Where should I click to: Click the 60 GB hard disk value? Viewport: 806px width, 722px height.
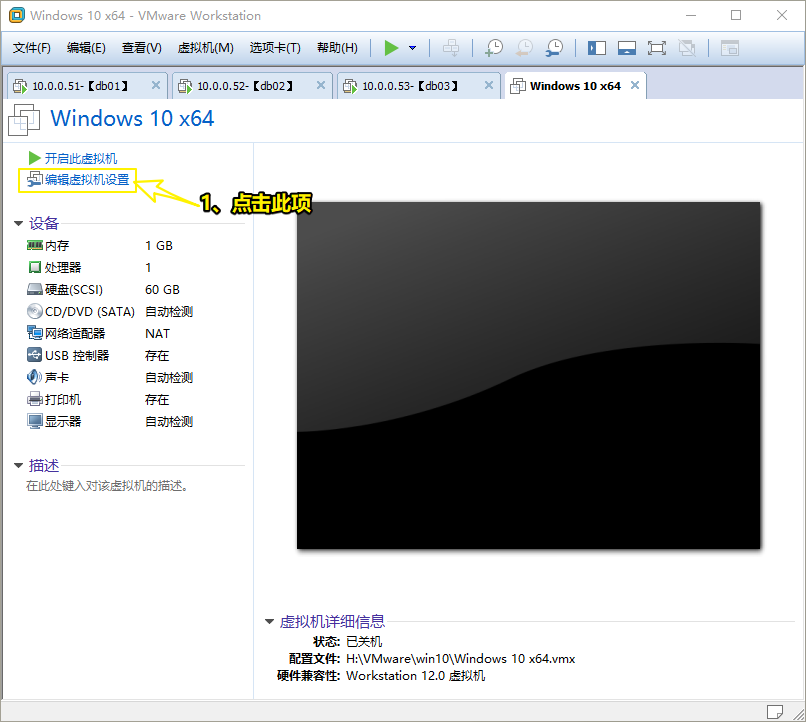162,290
